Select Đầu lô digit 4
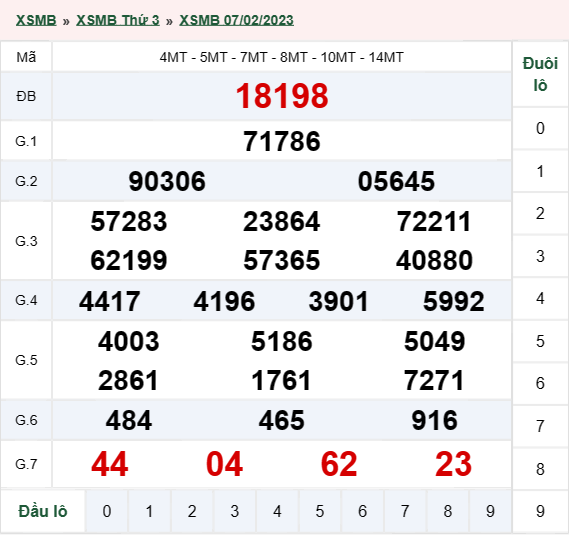This screenshot has height=535, width=569. (x=277, y=511)
